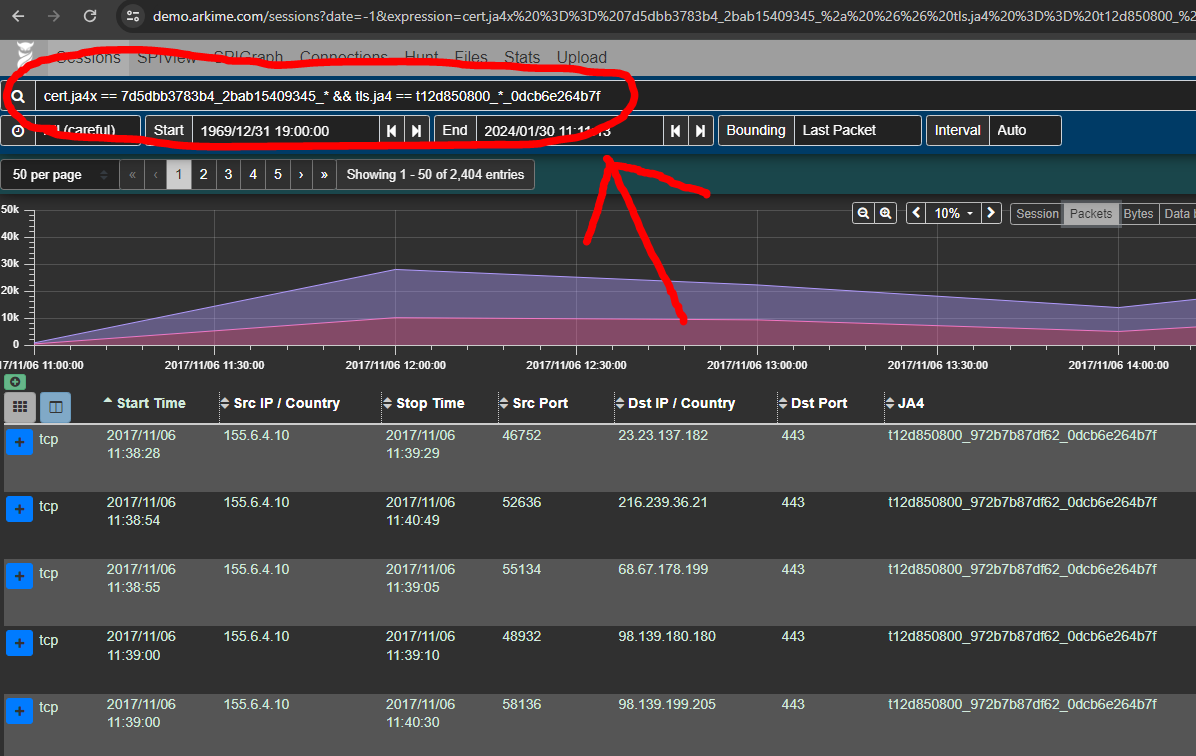The width and height of the screenshot is (1196, 756).
Task: Pan the graph left
Action: click(x=917, y=214)
